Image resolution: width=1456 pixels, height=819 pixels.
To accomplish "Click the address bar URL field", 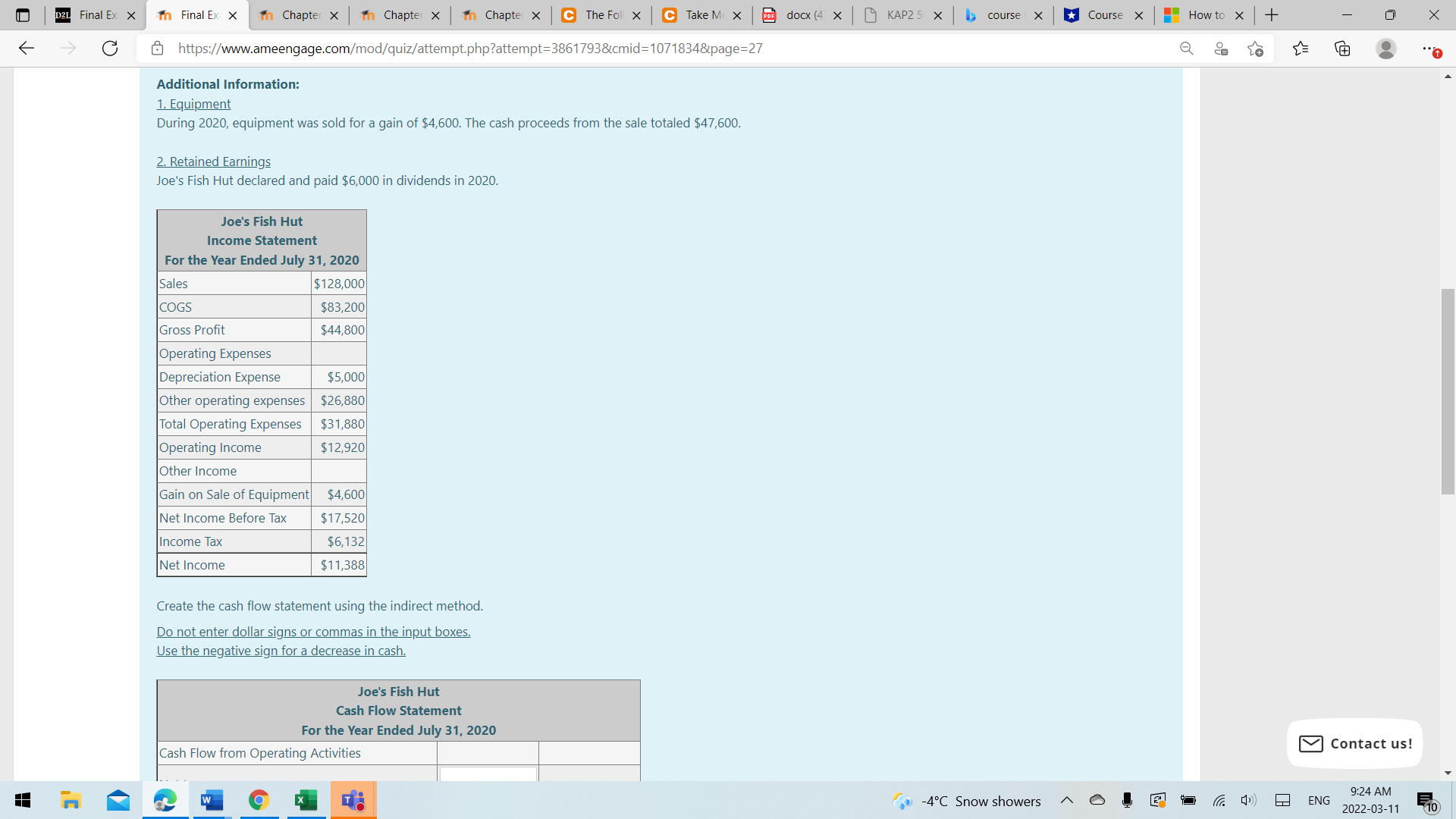I will click(x=470, y=49).
